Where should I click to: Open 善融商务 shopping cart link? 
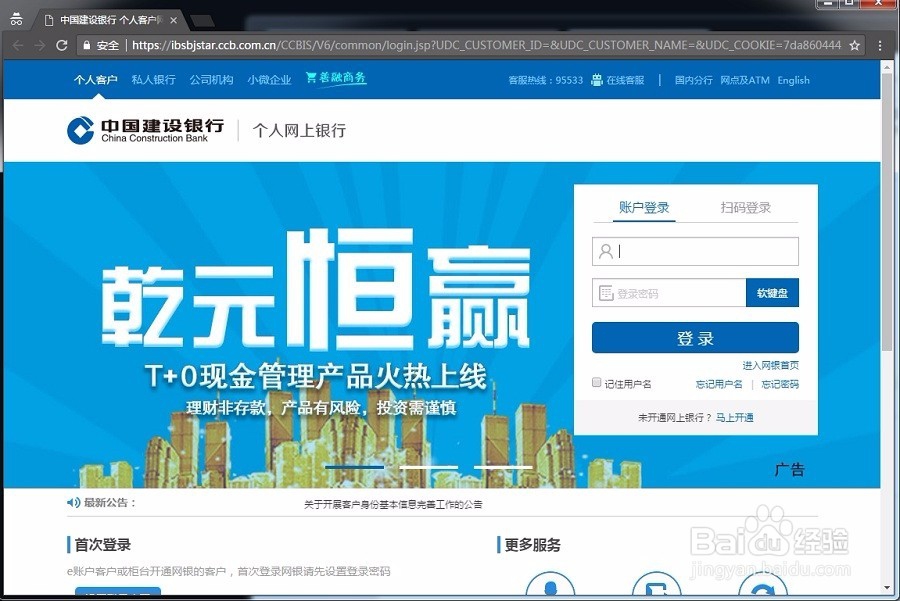pyautogui.click(x=336, y=78)
